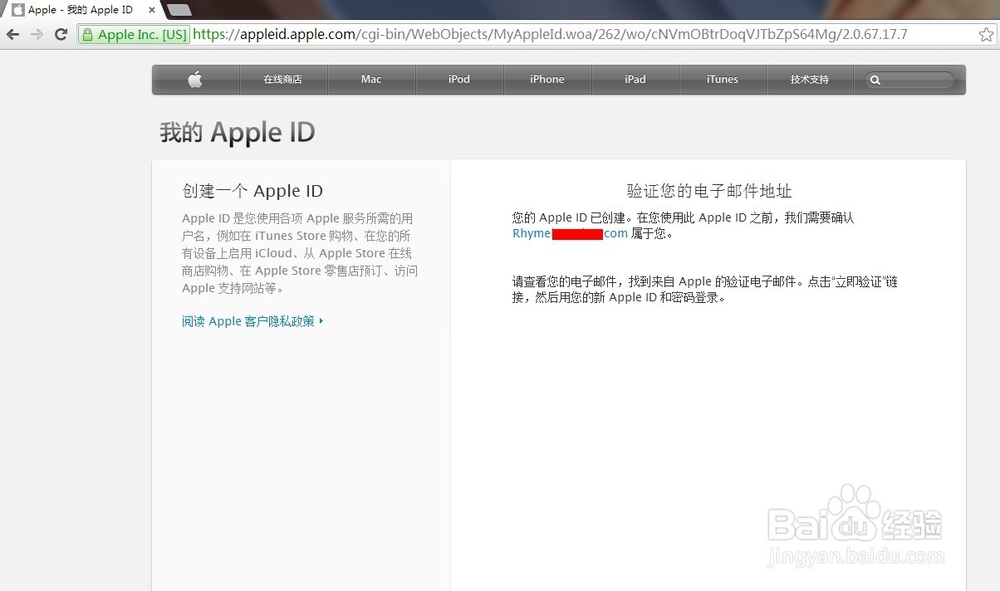Click the Apple logo in navigation bar

coord(195,79)
